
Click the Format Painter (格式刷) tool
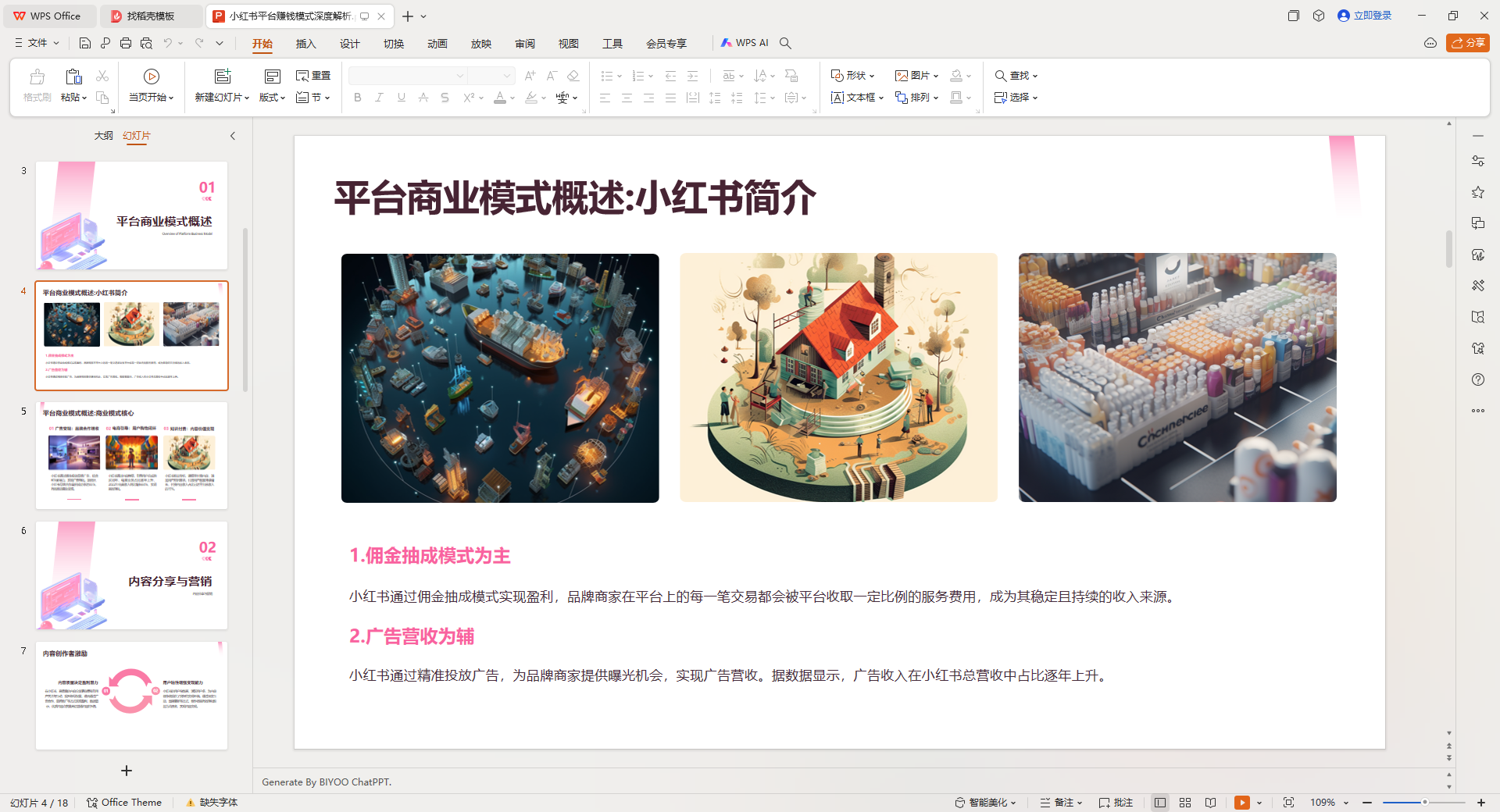point(37,86)
